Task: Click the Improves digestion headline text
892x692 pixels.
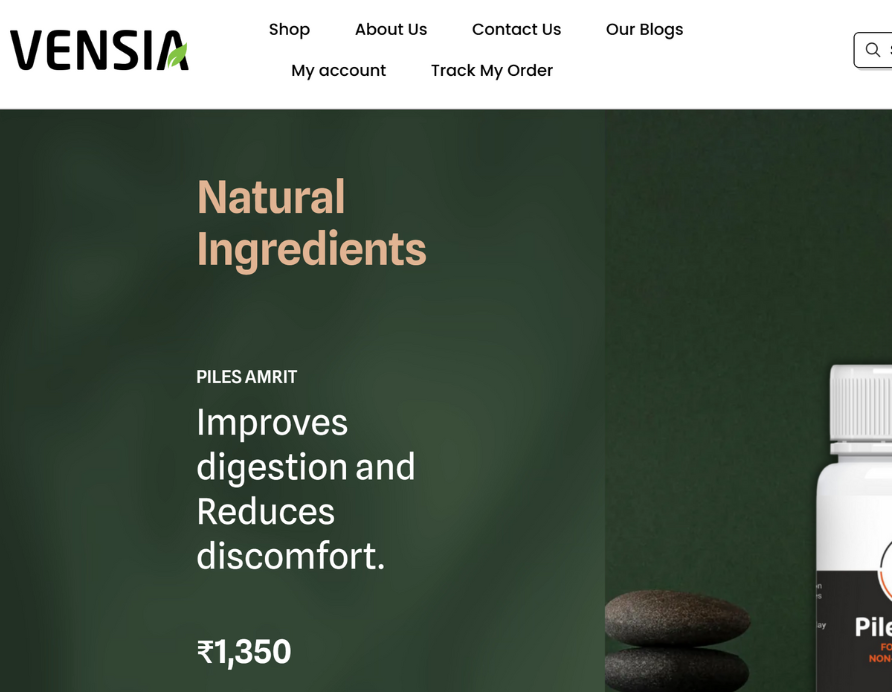Action: [x=305, y=489]
